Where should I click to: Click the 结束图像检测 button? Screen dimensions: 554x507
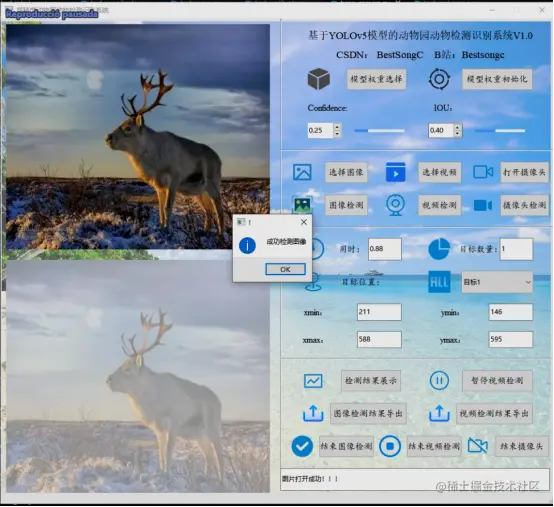click(346, 447)
